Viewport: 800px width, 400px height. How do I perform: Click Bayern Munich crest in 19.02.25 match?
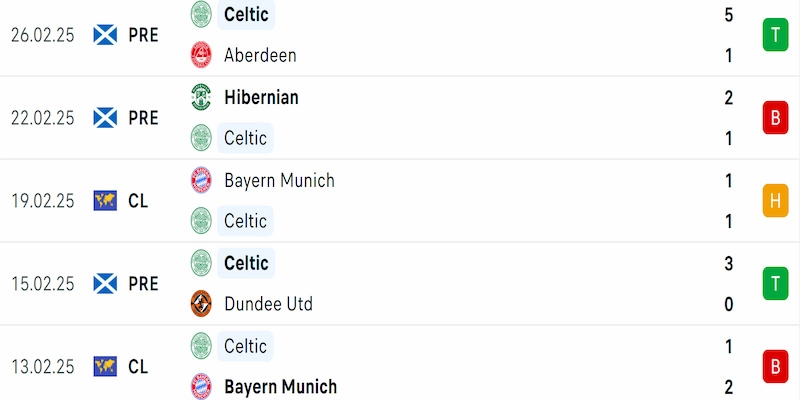click(x=201, y=180)
